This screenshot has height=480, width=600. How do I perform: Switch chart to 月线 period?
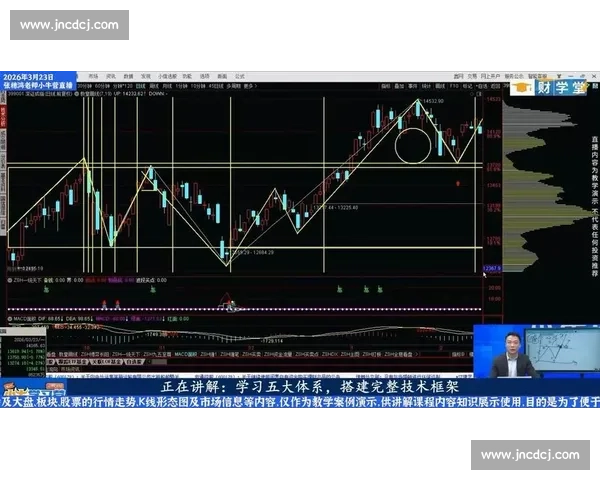167,86
